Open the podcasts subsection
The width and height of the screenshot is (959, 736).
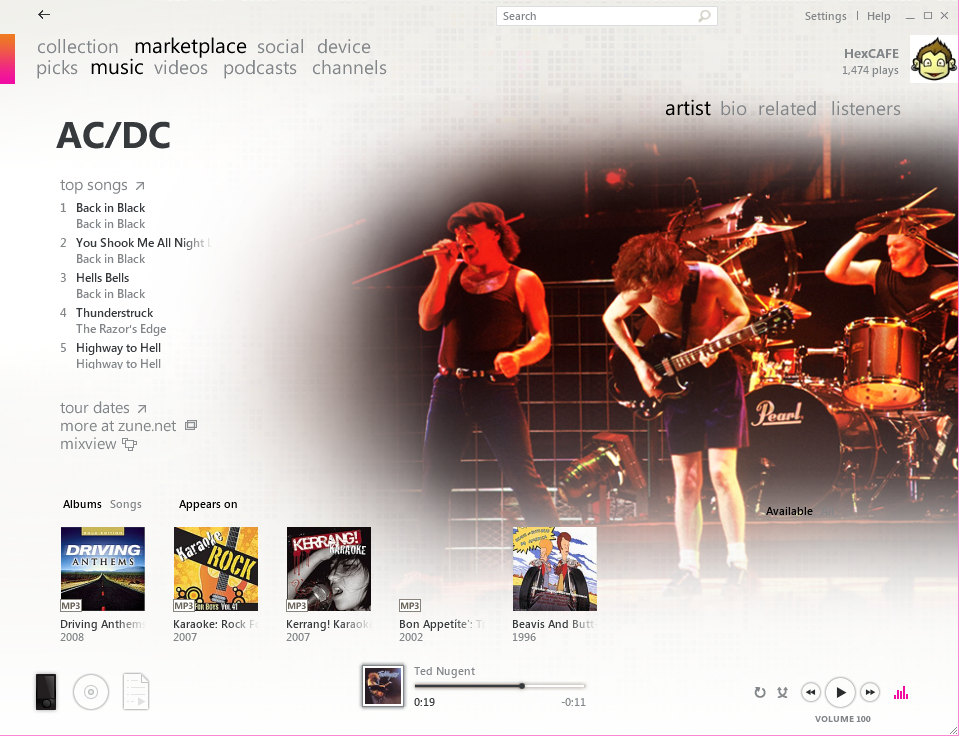tap(260, 68)
